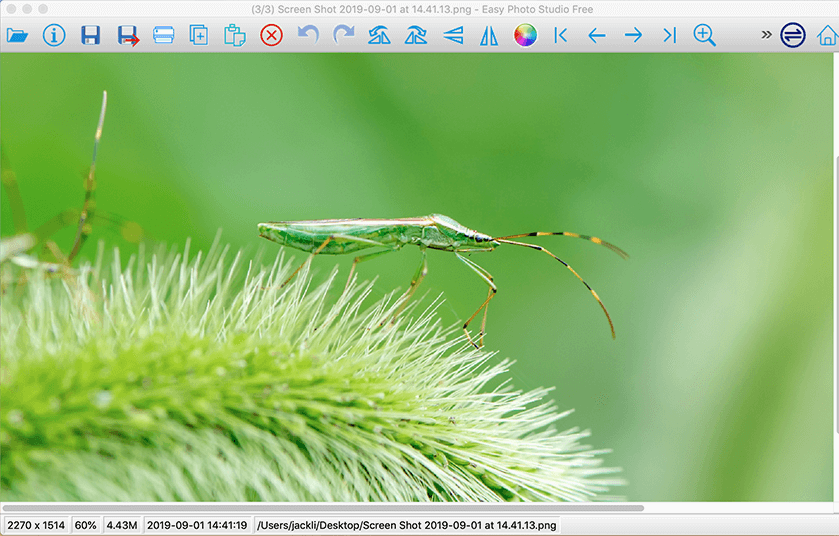Open the color wheel adjustment

pyautogui.click(x=525, y=36)
